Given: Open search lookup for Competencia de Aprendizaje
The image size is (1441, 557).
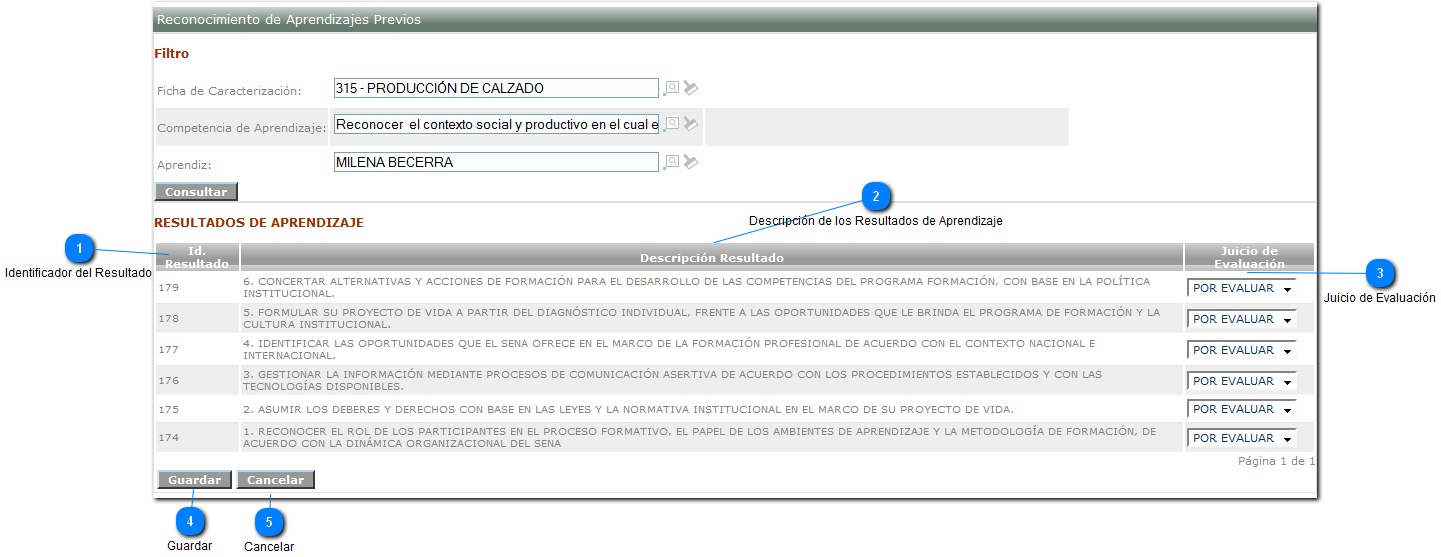Looking at the screenshot, I should (672, 124).
